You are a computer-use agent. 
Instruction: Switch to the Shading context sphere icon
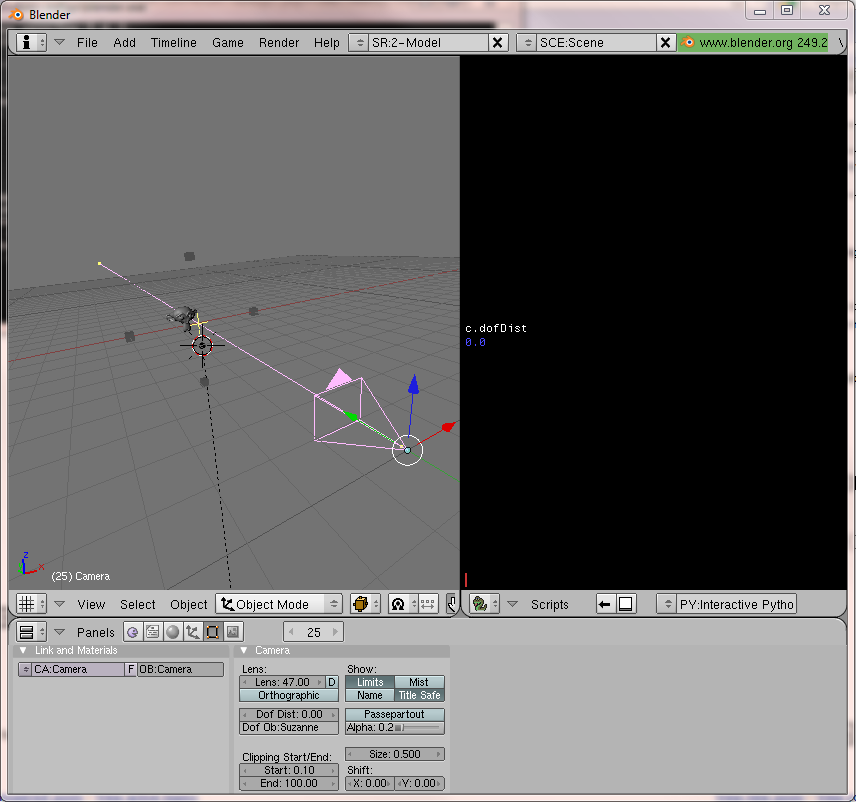pos(173,632)
